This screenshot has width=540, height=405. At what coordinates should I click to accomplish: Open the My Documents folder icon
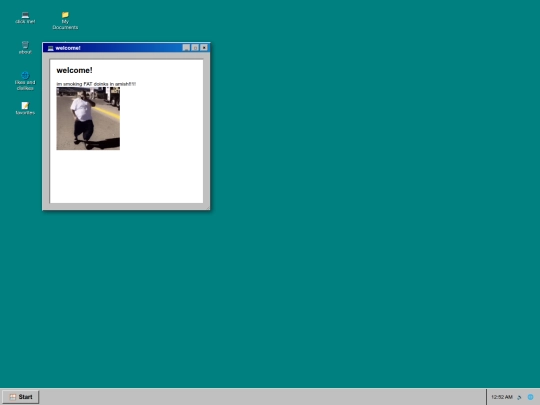click(x=65, y=21)
